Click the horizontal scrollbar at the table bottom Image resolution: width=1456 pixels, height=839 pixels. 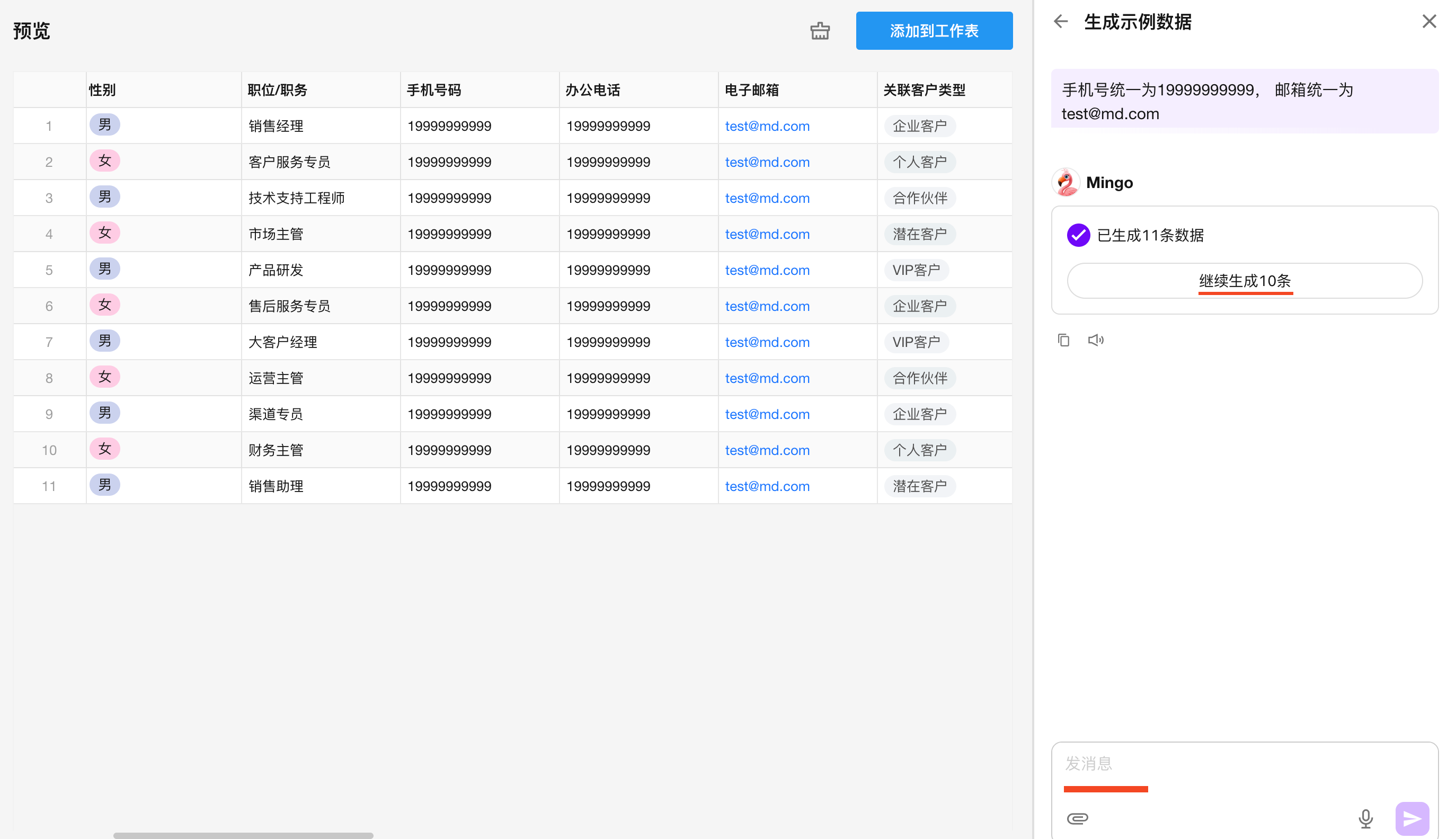click(243, 835)
